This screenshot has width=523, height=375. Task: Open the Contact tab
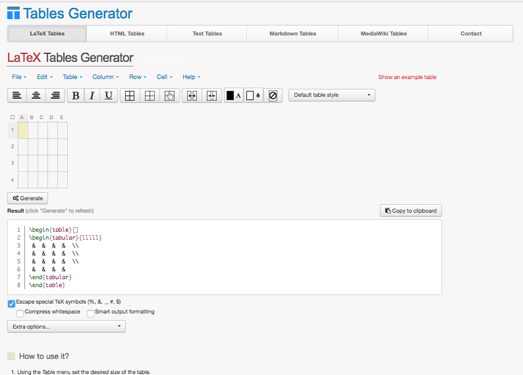471,34
